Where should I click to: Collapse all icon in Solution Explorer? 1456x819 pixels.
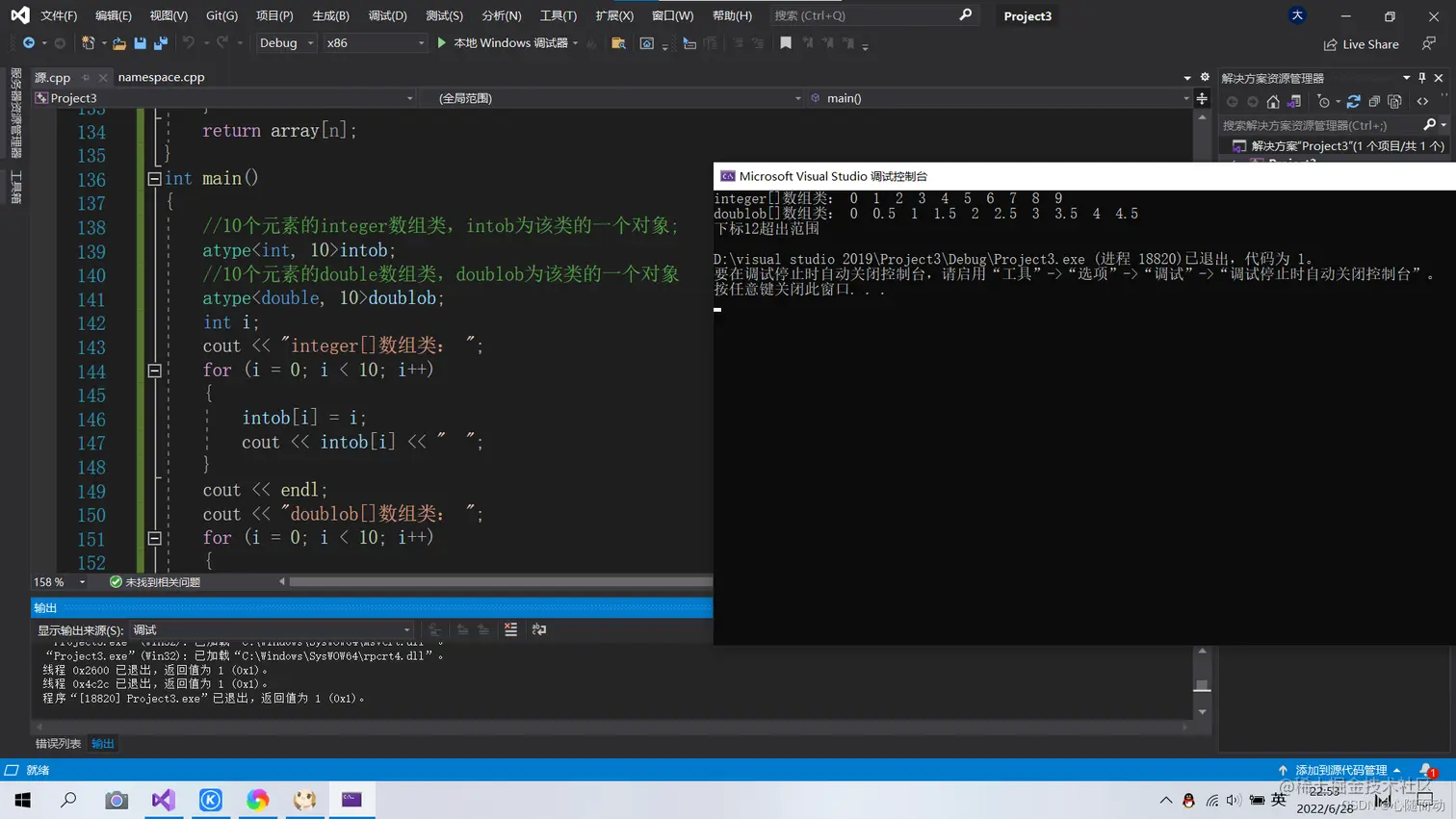tap(1374, 101)
